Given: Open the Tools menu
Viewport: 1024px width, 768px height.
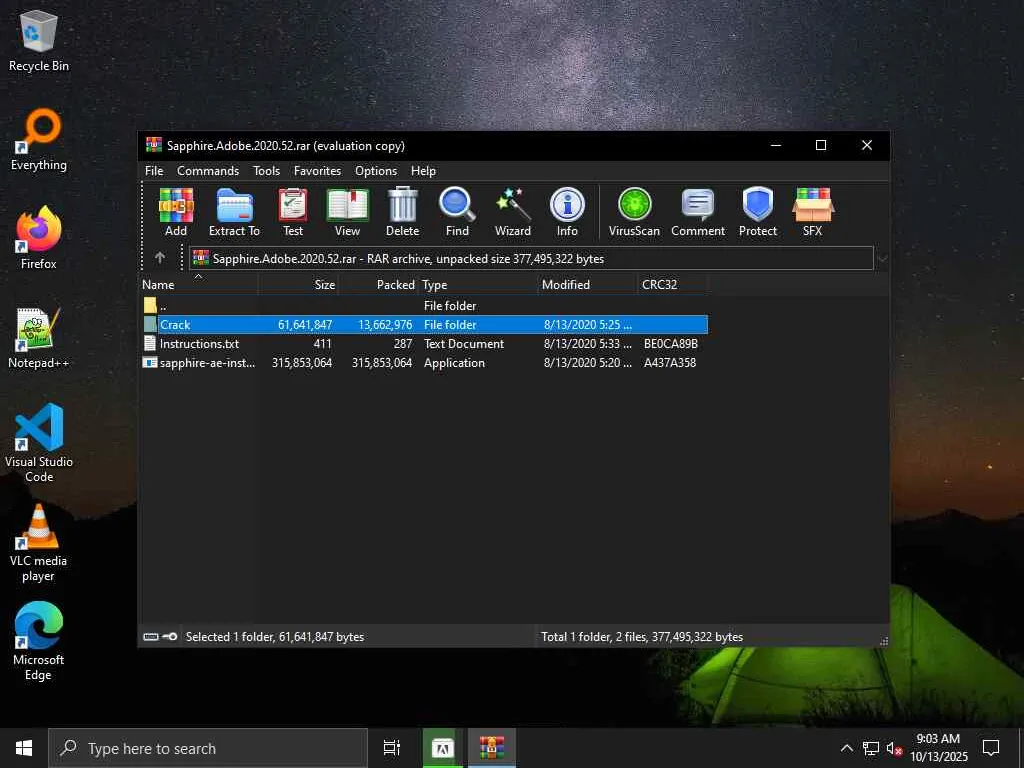Looking at the screenshot, I should [266, 170].
